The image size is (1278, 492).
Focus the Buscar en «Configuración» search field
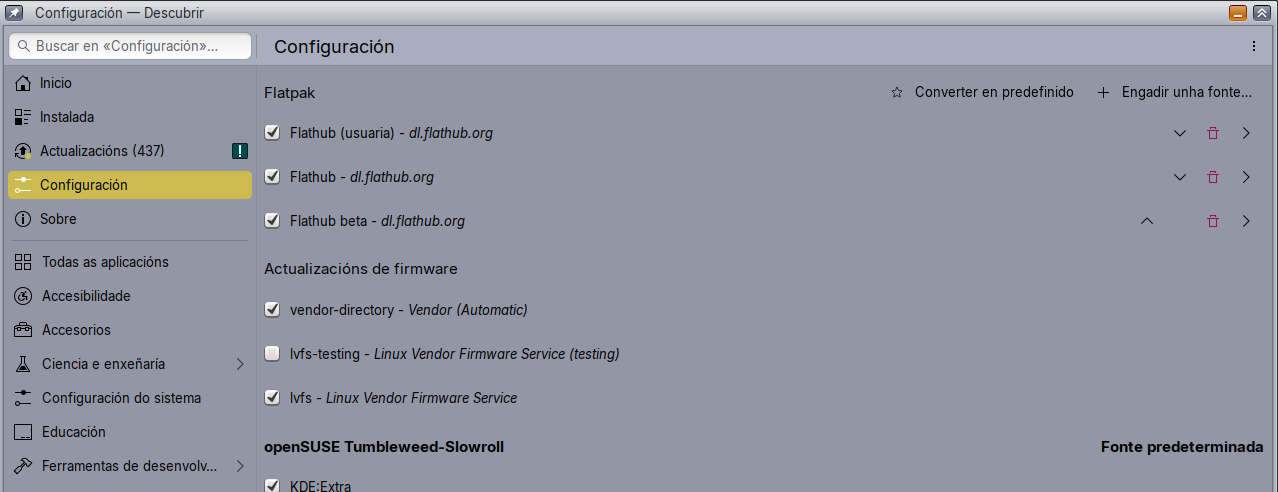(128, 46)
